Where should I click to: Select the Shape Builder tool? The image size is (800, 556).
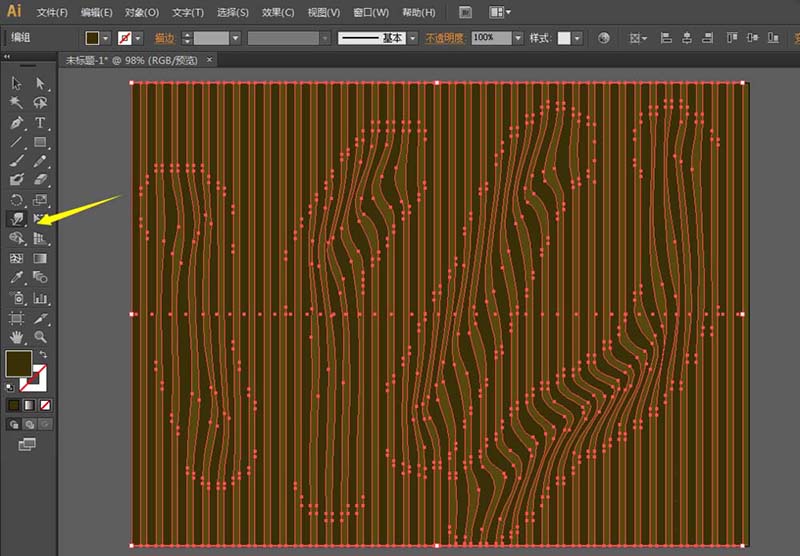(x=16, y=238)
